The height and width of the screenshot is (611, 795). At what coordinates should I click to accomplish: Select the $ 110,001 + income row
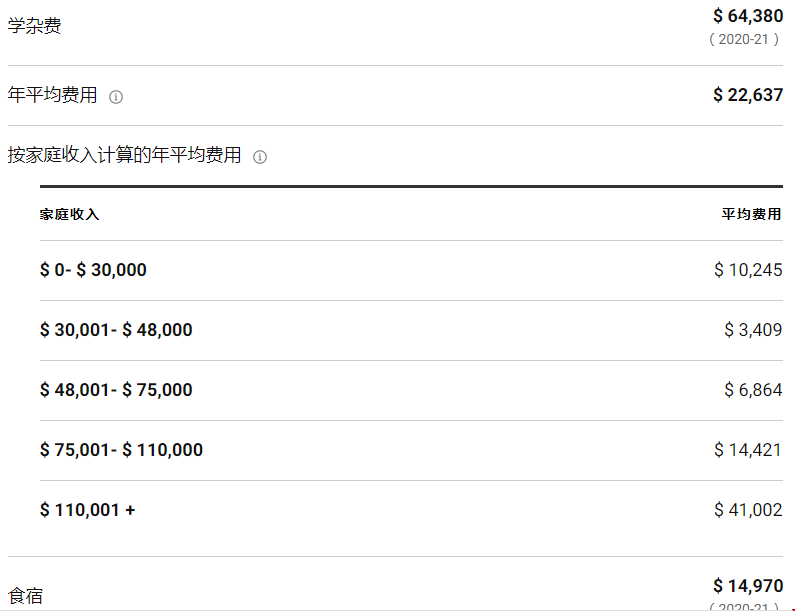pyautogui.click(x=88, y=510)
